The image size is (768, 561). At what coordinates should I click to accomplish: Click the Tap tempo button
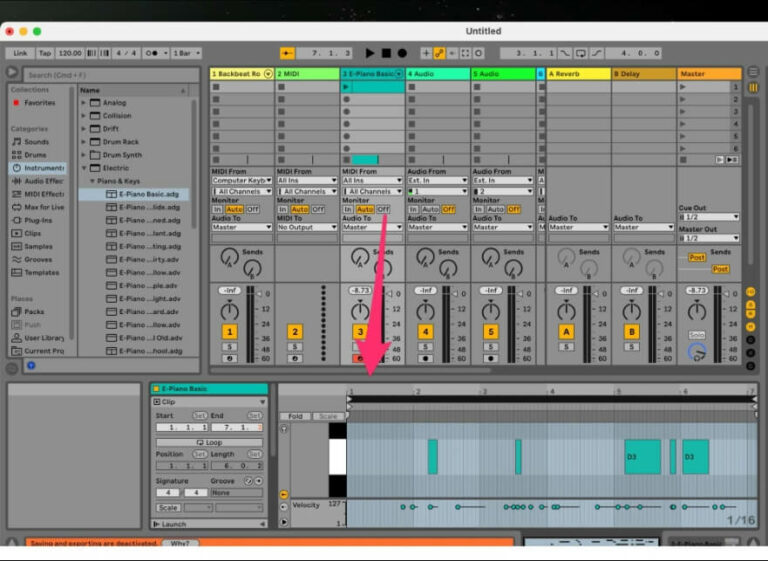[x=45, y=53]
